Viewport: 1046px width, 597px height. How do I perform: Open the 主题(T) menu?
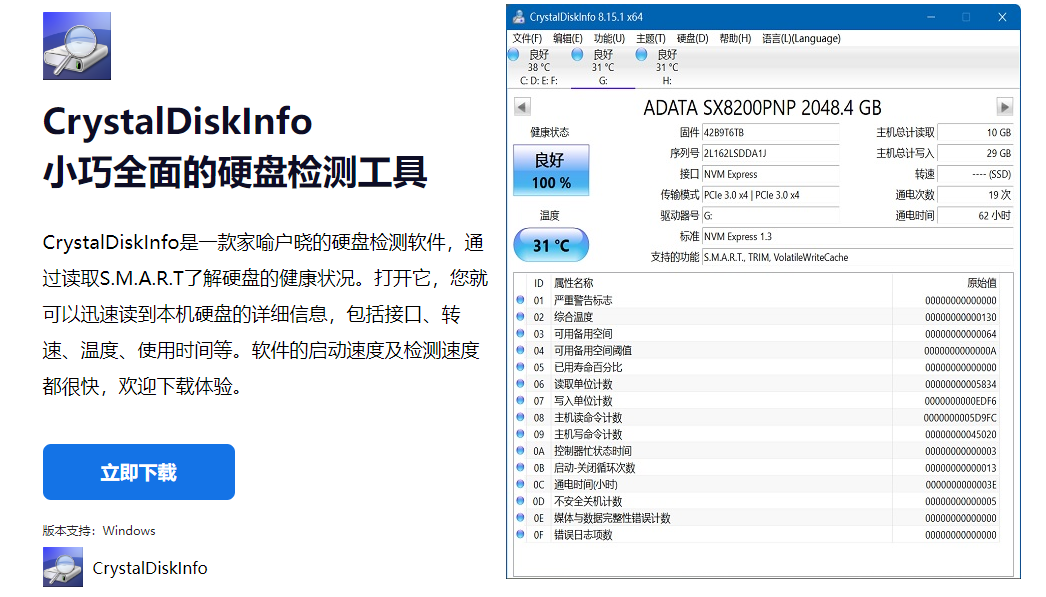click(650, 39)
